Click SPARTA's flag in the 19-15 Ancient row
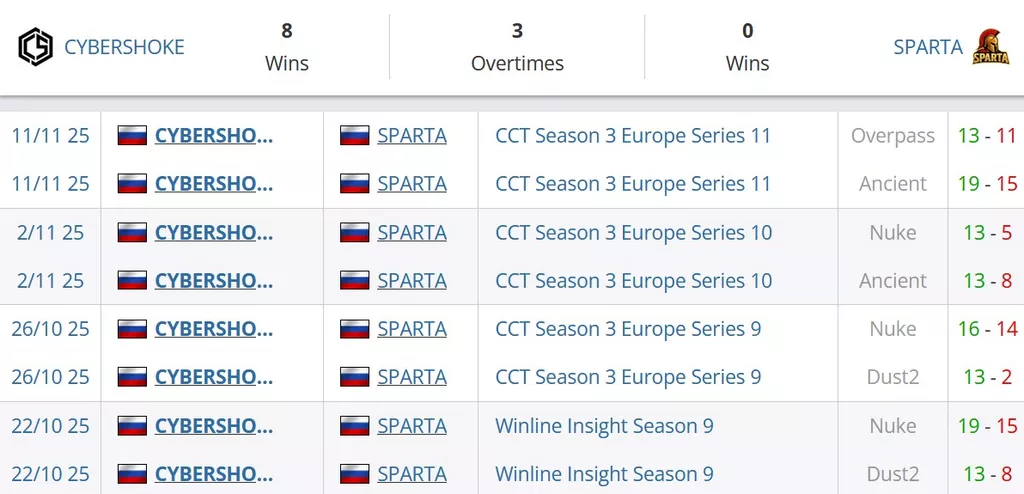 [355, 184]
